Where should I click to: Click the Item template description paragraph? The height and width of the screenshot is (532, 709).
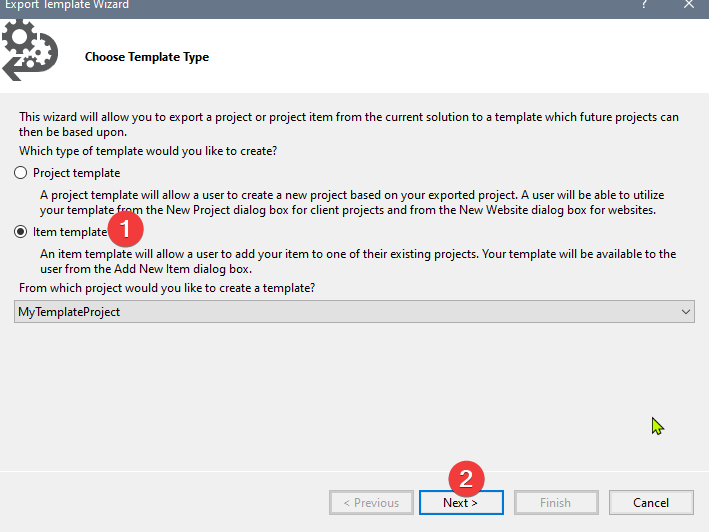(x=358, y=261)
